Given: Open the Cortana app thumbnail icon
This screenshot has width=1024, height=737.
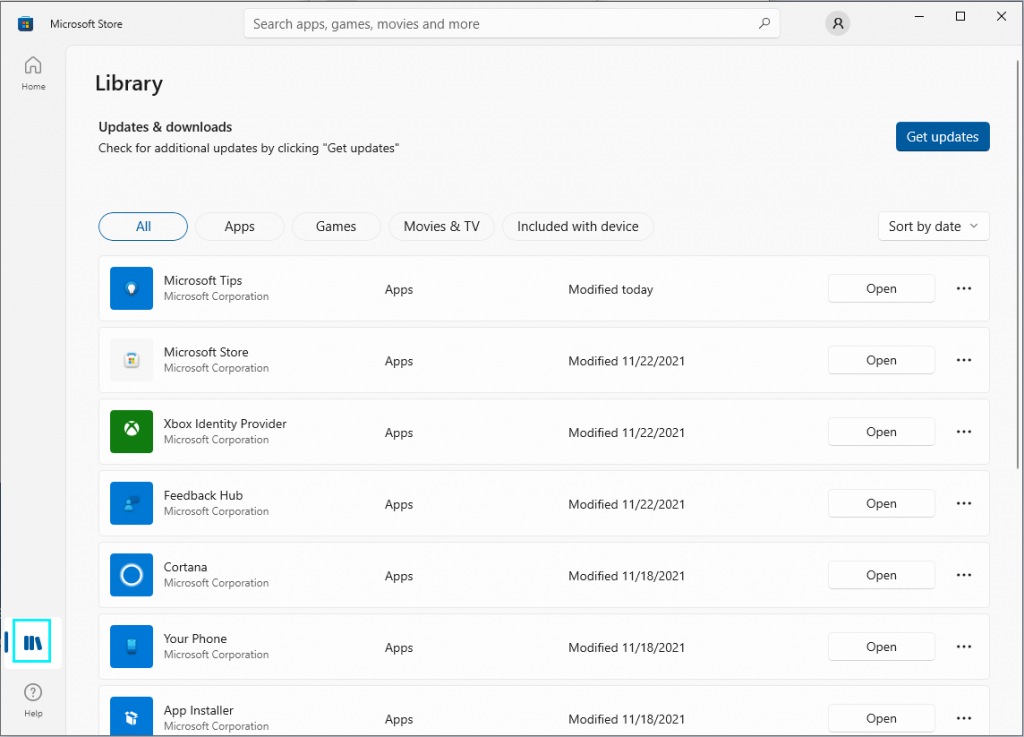Looking at the screenshot, I should click(131, 575).
